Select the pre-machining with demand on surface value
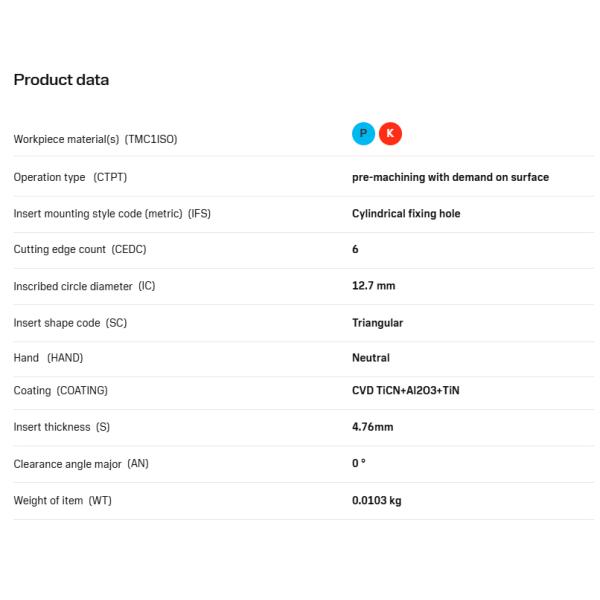 coord(450,177)
